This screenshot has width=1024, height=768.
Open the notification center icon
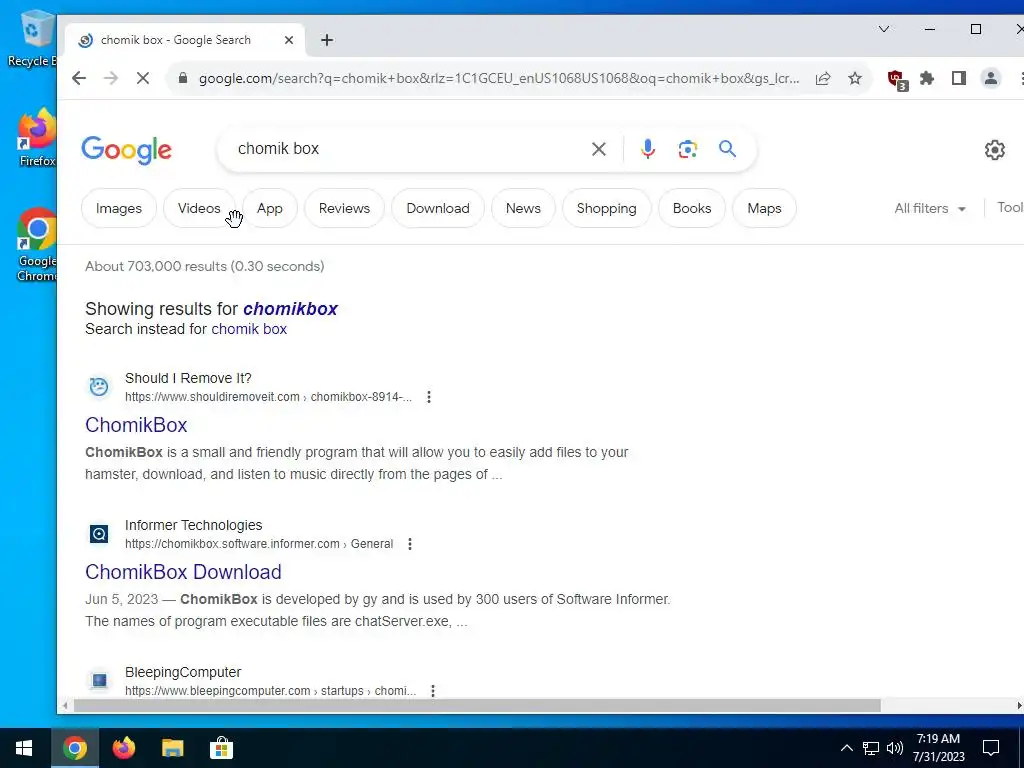pos(991,748)
